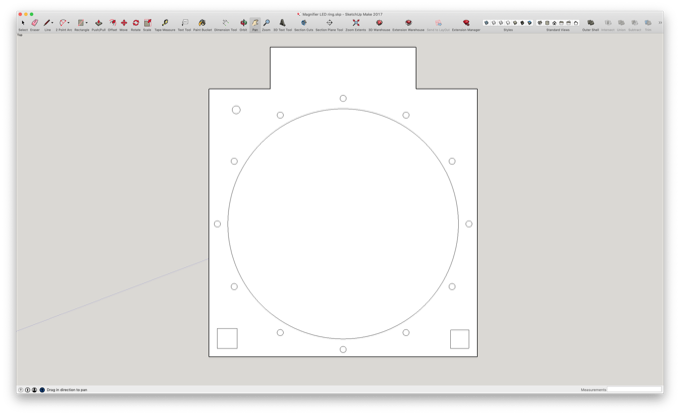The width and height of the screenshot is (680, 415).
Task: Pick the Scale tool
Action: pos(147,23)
